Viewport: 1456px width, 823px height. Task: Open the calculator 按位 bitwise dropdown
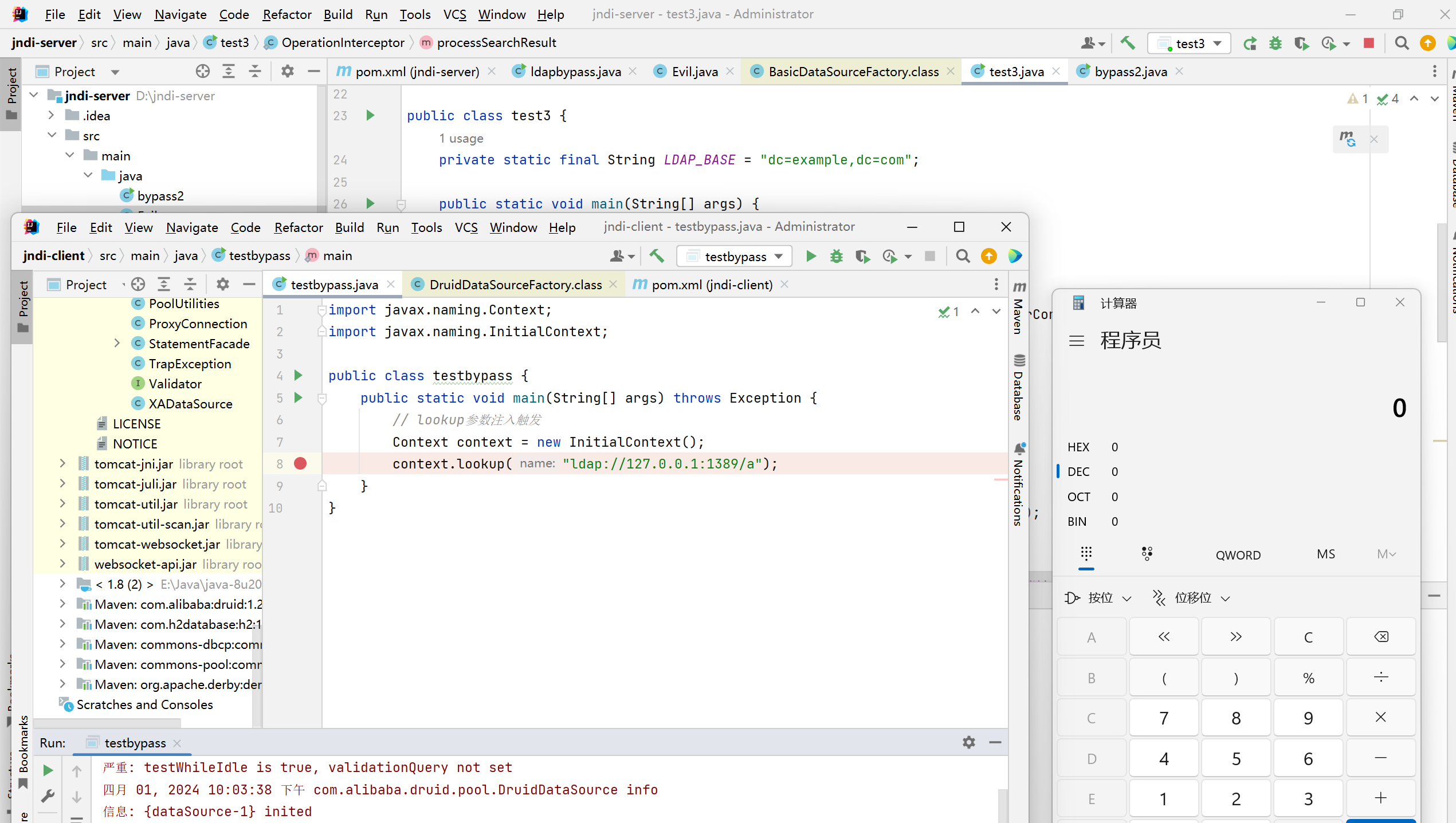[x=1098, y=598]
